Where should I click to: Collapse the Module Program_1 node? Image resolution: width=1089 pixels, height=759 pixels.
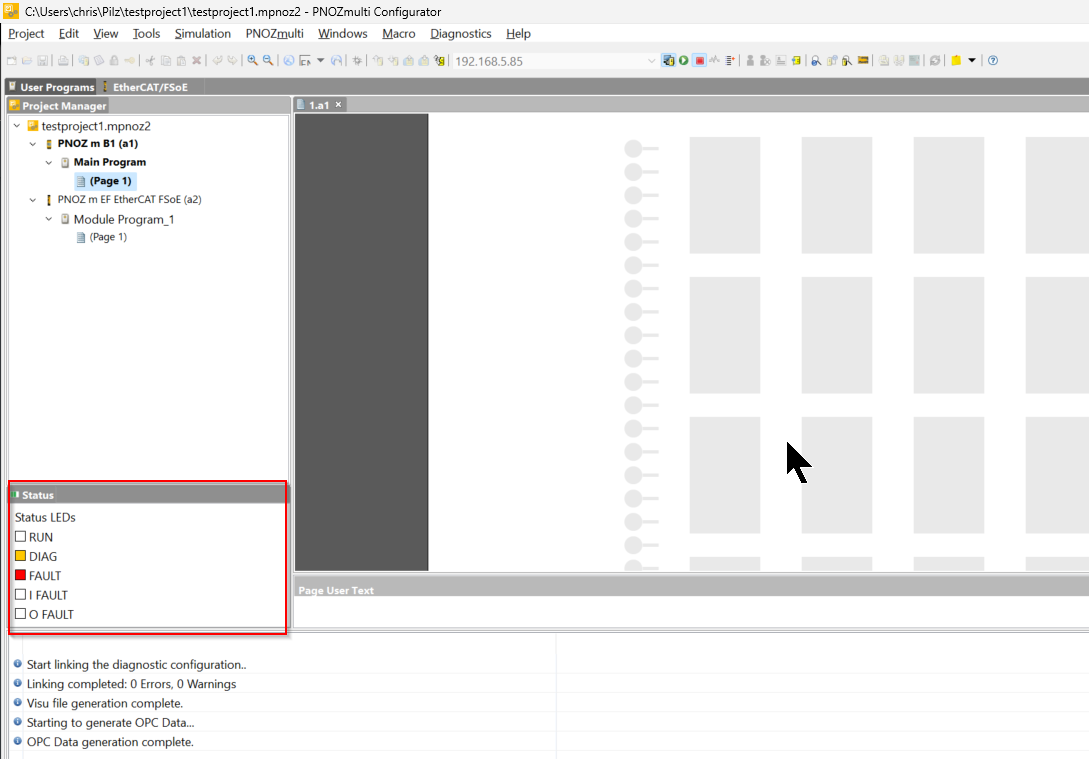pos(49,219)
